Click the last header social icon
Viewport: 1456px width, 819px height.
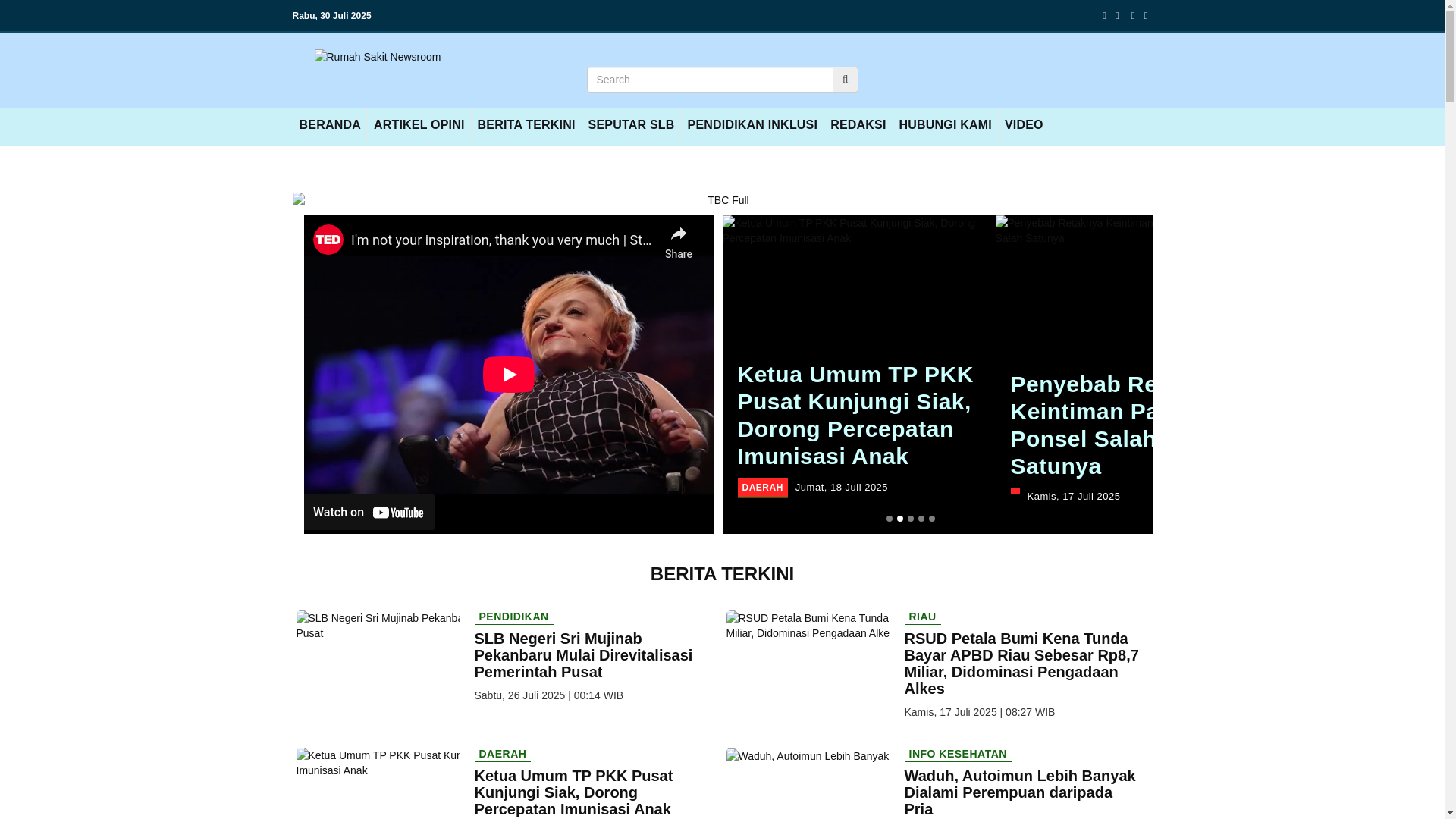click(x=1146, y=16)
